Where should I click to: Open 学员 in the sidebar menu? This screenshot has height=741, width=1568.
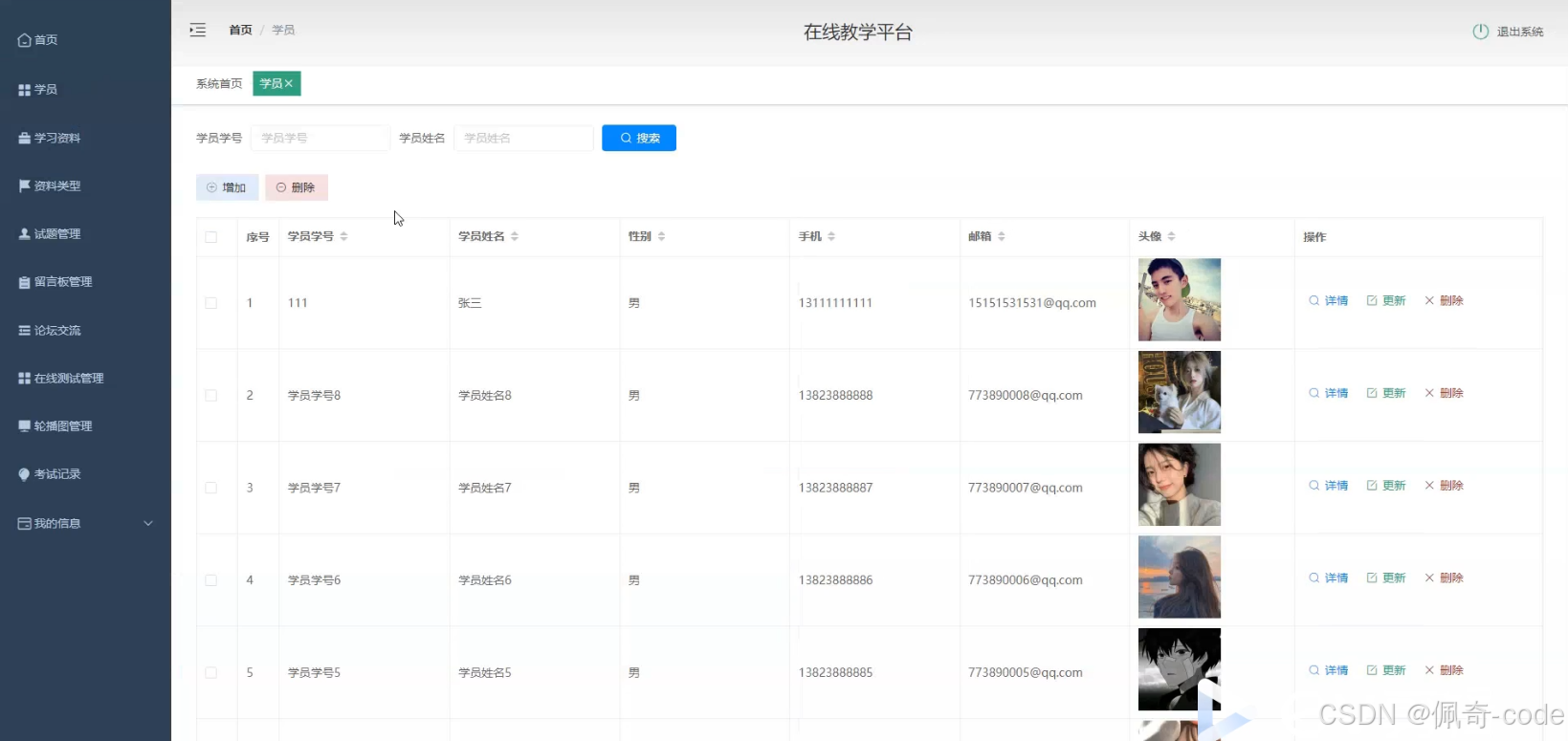pos(38,89)
